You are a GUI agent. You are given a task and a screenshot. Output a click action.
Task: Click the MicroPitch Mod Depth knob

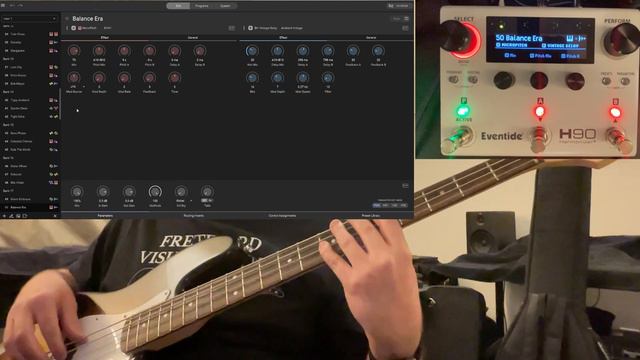coord(99,78)
